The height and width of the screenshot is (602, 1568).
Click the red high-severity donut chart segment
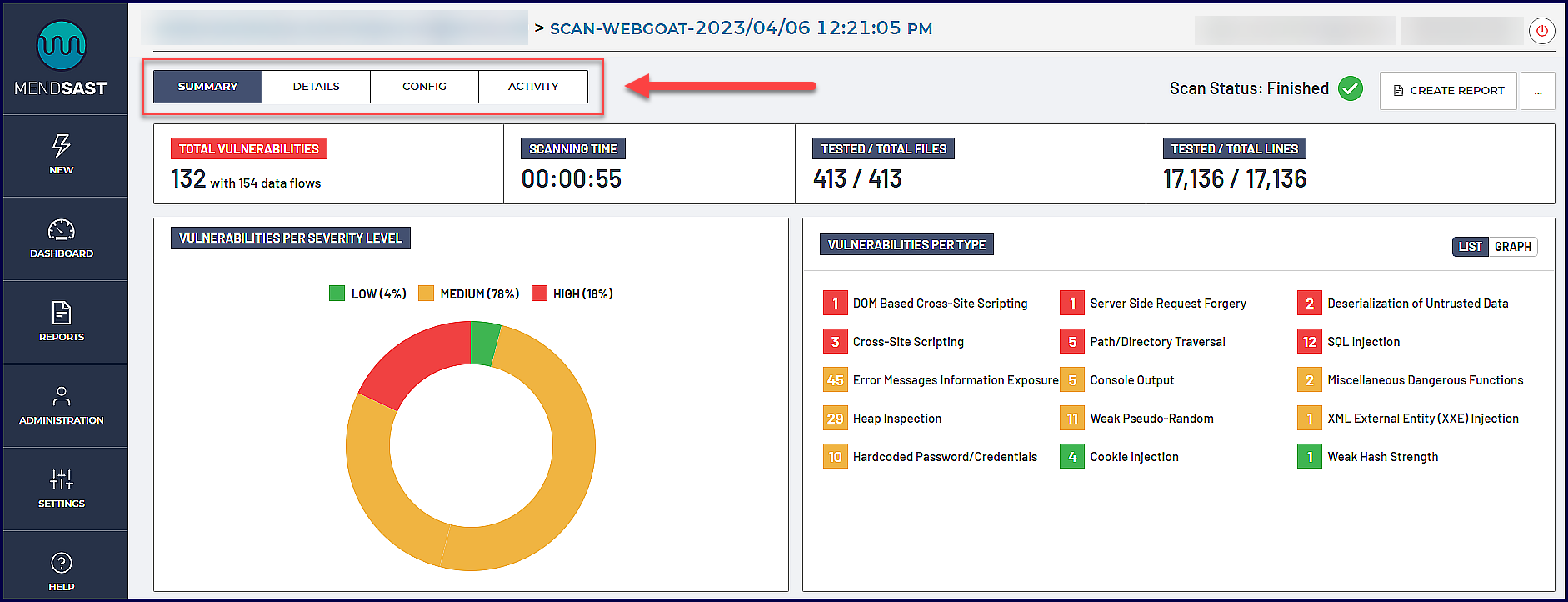[410, 360]
